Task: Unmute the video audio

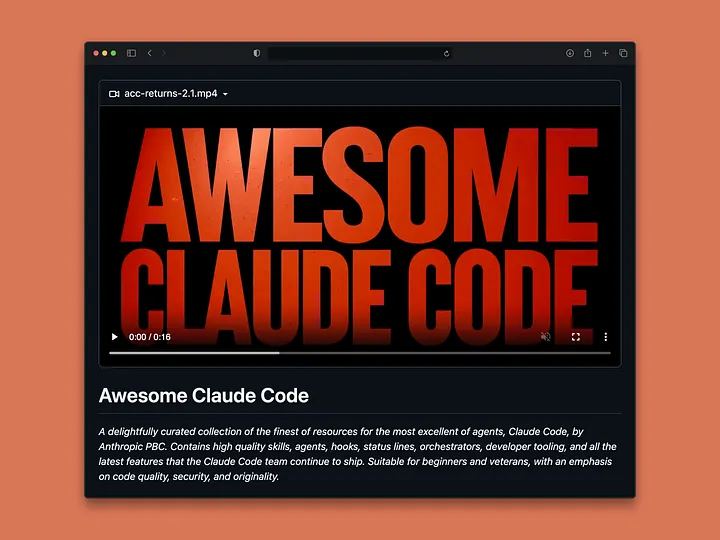Action: click(546, 337)
